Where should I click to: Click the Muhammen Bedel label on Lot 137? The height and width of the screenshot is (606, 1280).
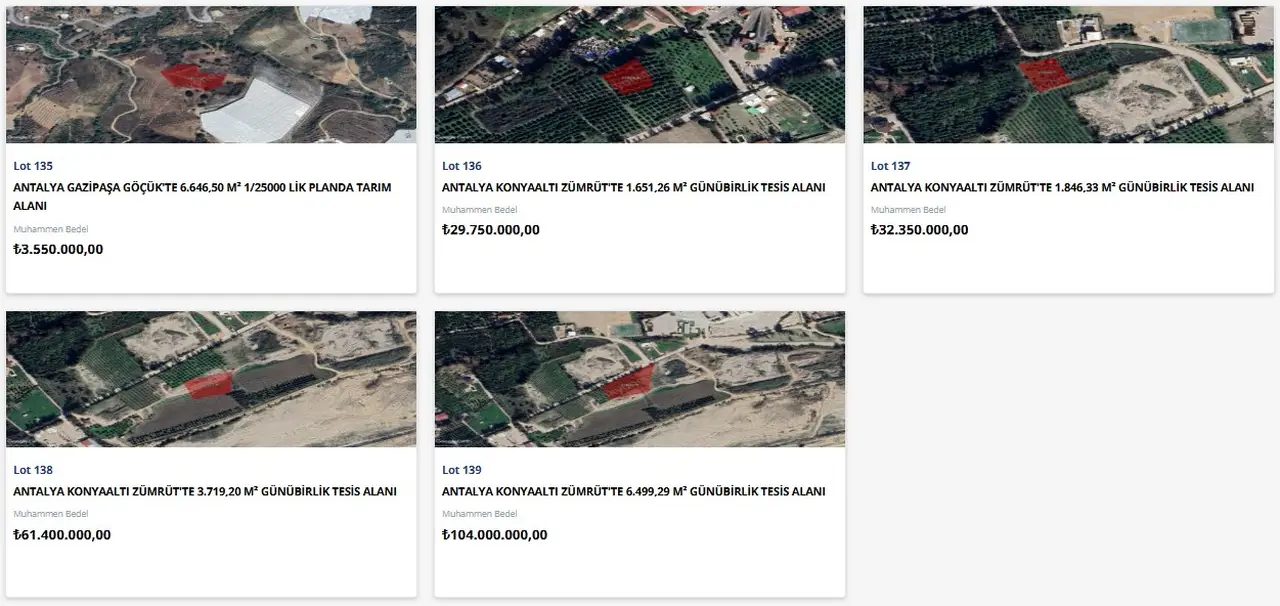[908, 209]
